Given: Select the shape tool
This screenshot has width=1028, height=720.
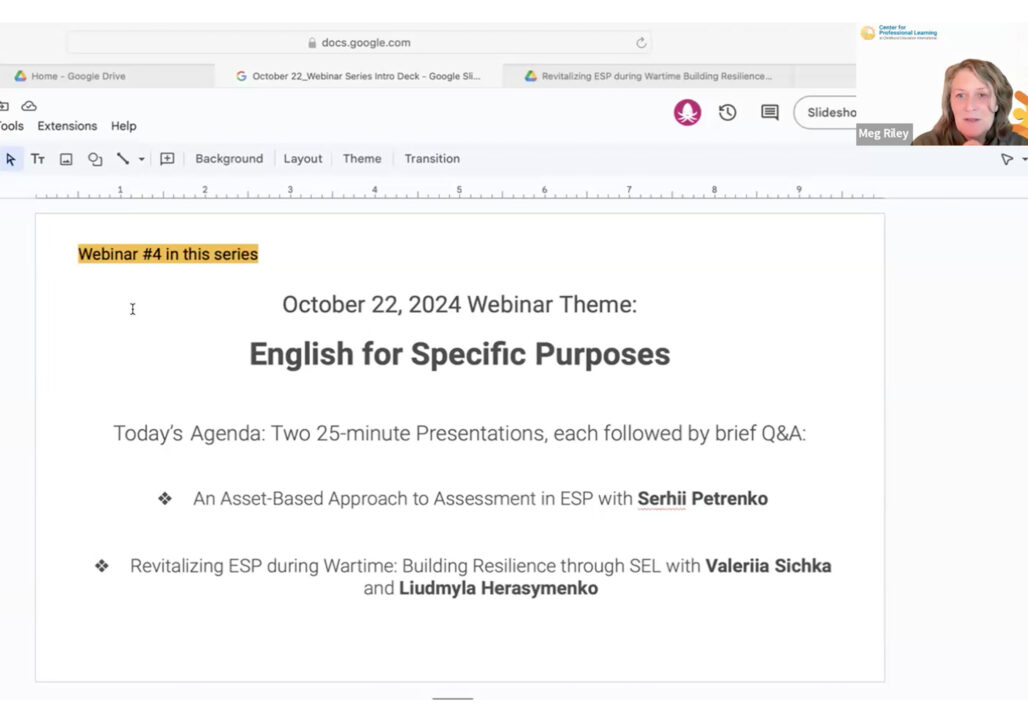Looking at the screenshot, I should (x=94, y=159).
